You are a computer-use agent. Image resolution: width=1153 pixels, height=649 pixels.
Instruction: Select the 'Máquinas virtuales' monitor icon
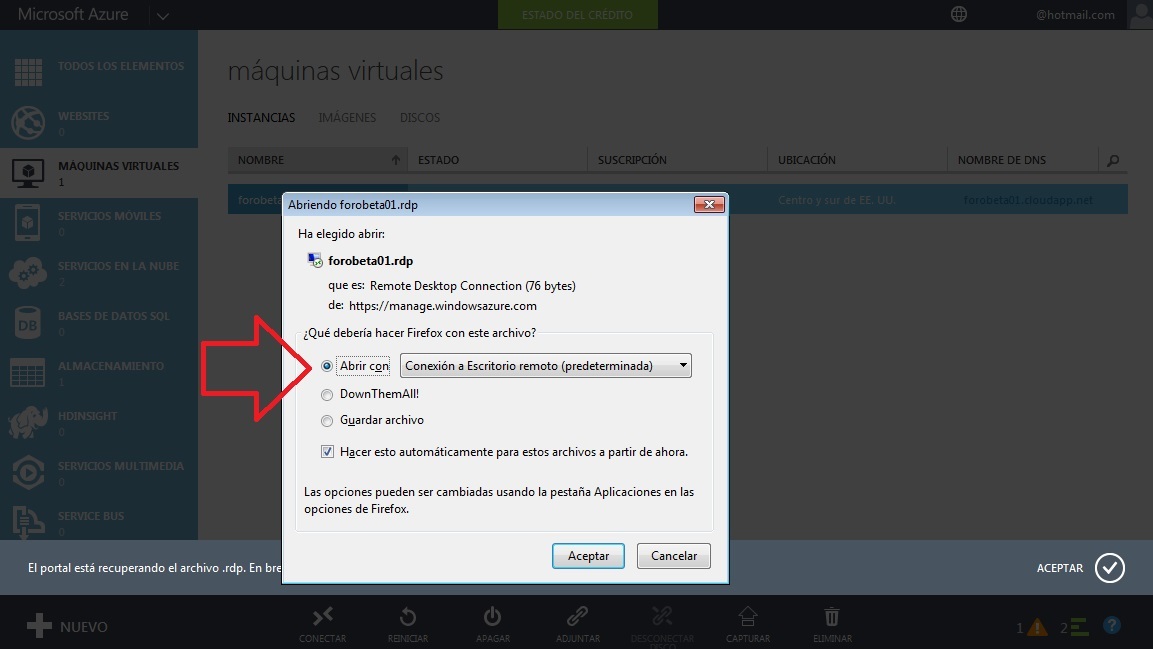pyautogui.click(x=28, y=172)
